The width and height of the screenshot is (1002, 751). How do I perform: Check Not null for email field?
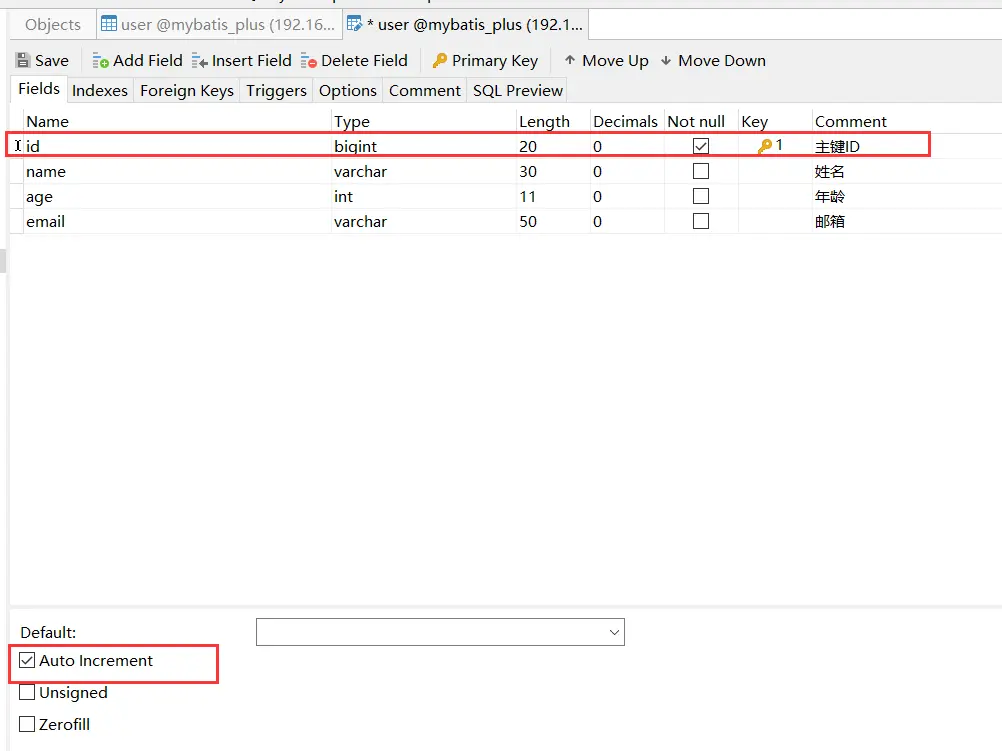701,221
